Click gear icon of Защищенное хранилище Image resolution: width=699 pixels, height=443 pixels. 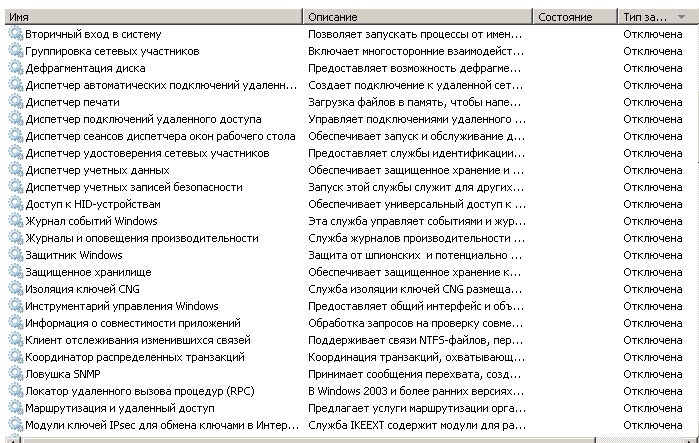click(x=16, y=272)
